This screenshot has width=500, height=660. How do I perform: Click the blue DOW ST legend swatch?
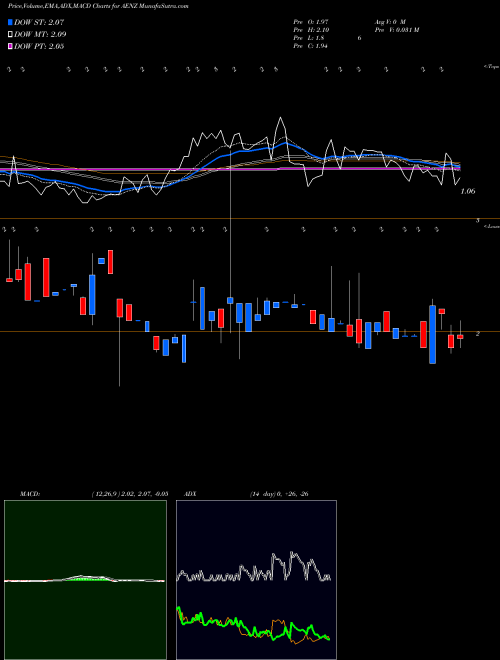coord(10,22)
